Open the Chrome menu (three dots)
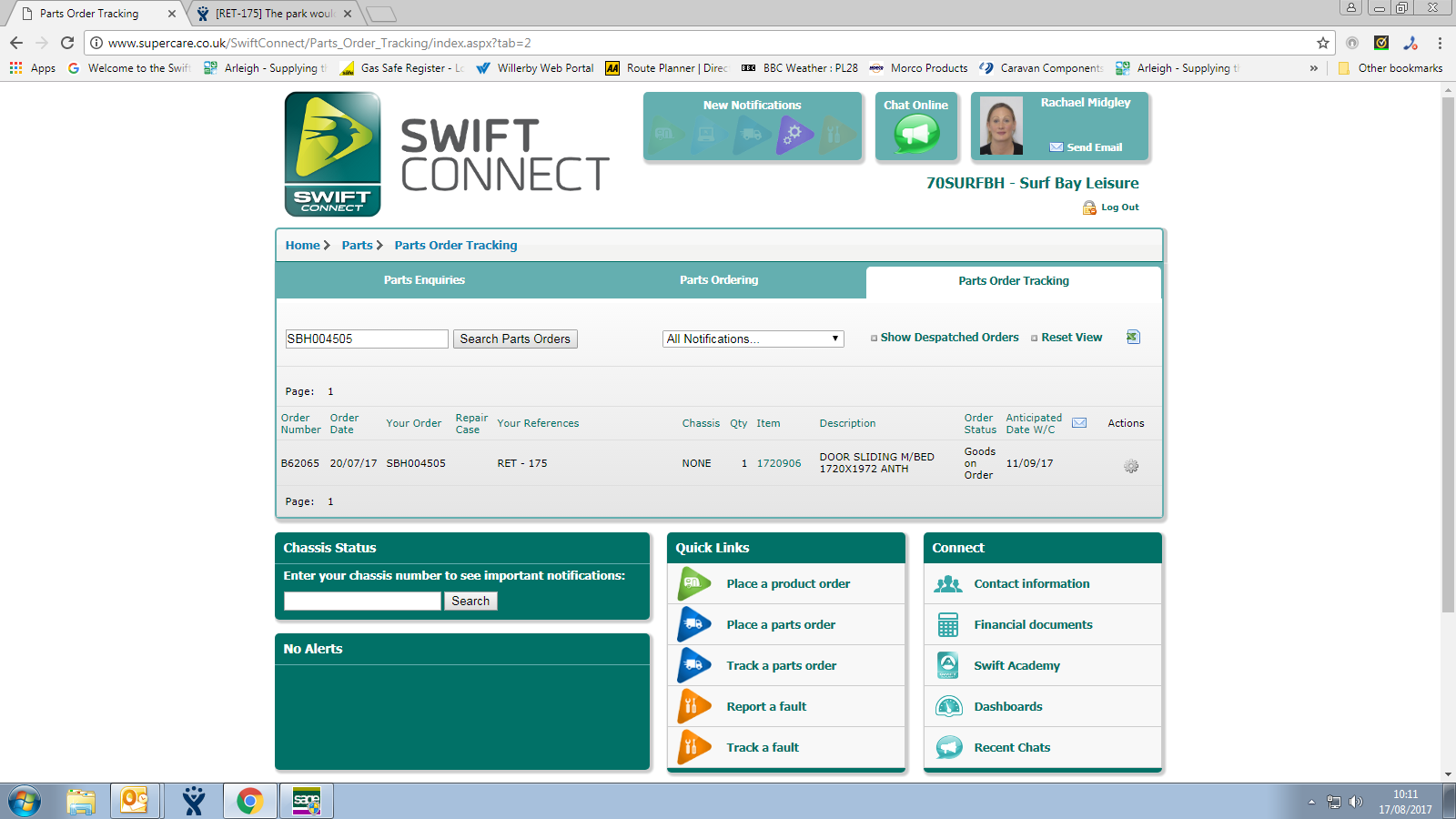The height and width of the screenshot is (819, 1456). tap(1440, 43)
